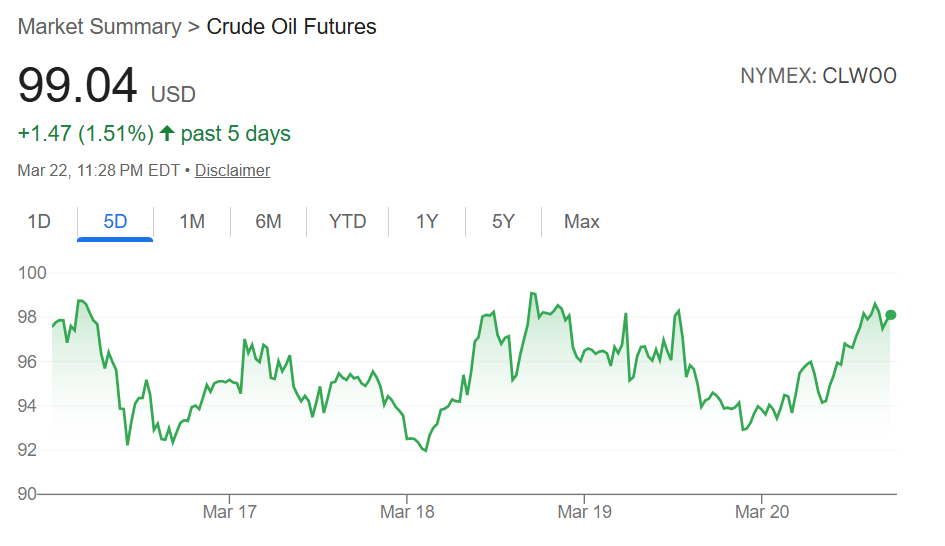Show the YTD chart range

(x=347, y=222)
